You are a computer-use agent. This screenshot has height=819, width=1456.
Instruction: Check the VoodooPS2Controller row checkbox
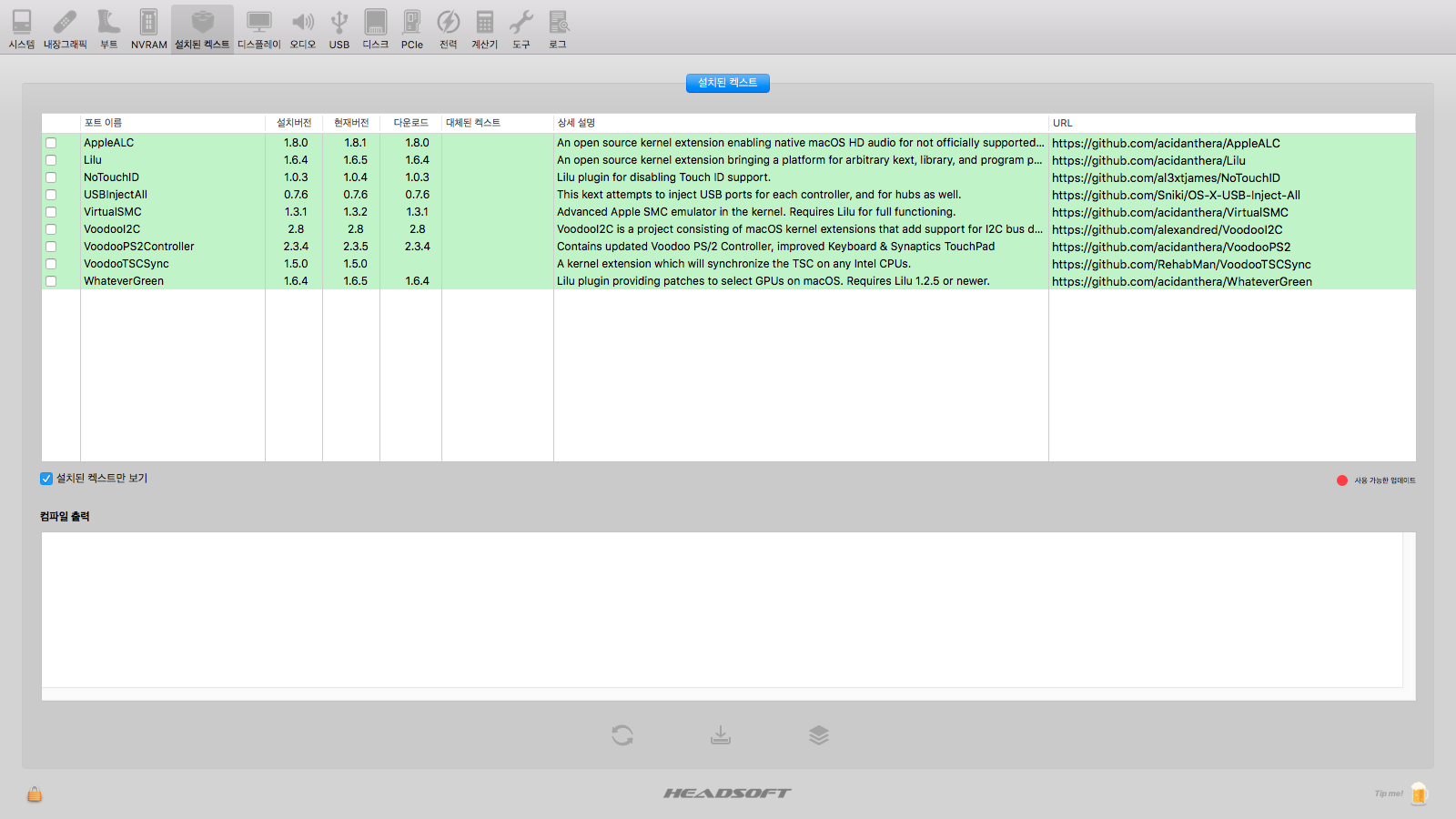51,247
